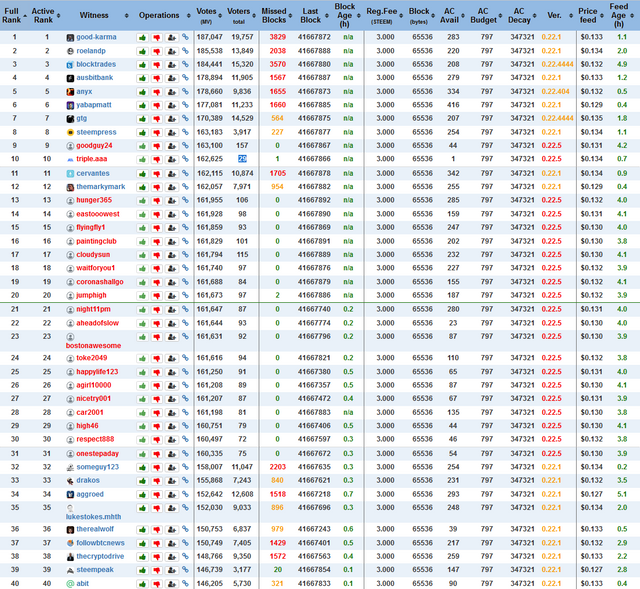This screenshot has width=640, height=589.
Task: Sort by AC Avail header
Action: click(451, 16)
